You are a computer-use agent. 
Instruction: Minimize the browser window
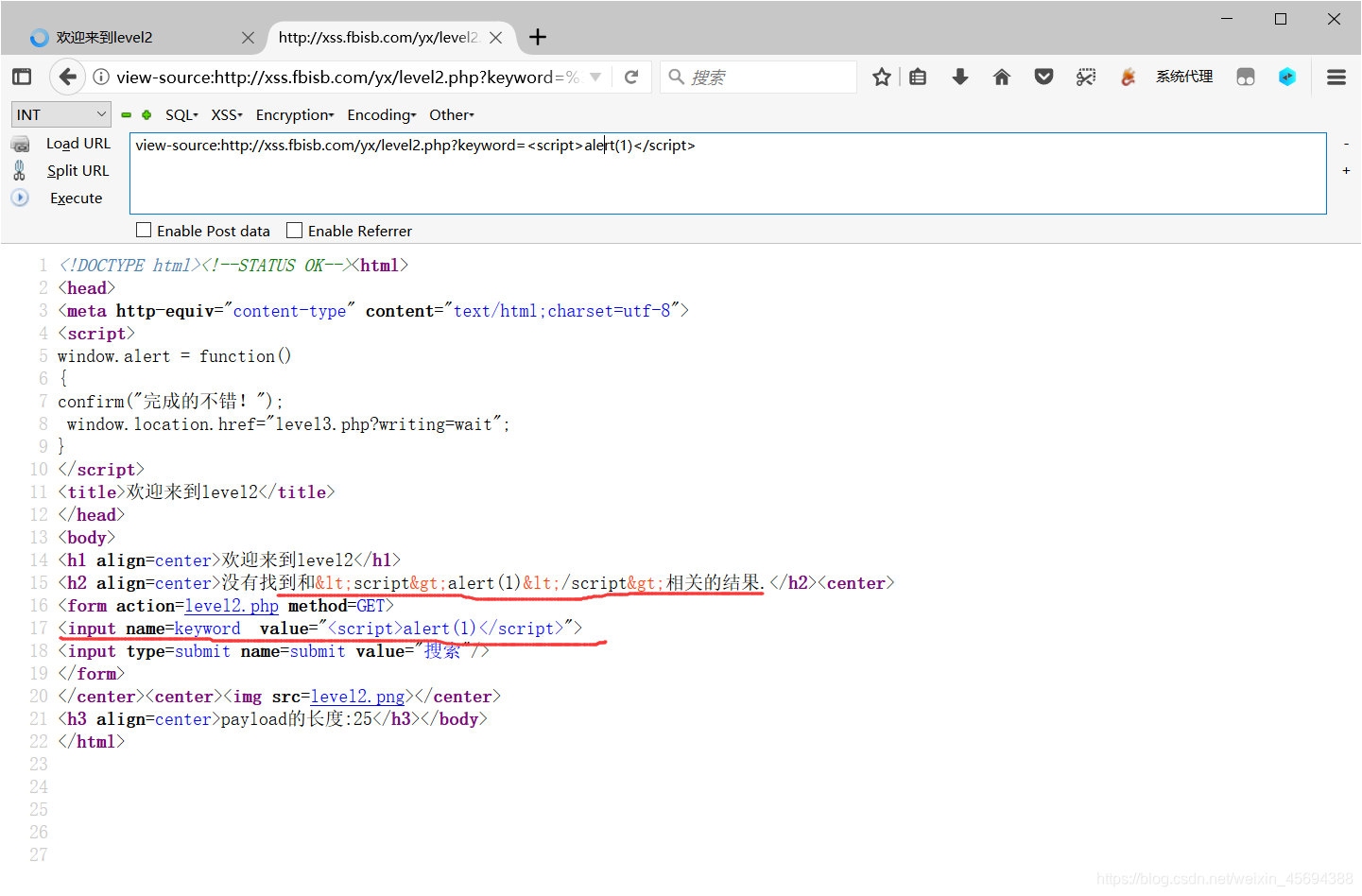click(1227, 19)
